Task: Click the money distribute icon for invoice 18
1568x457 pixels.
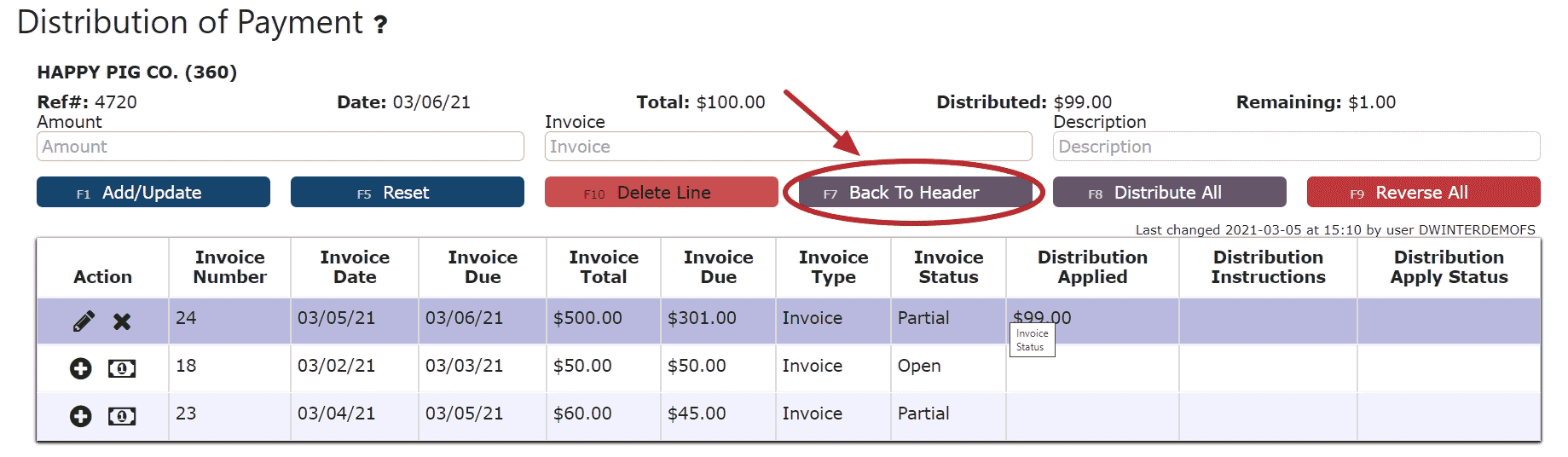Action: pyautogui.click(x=122, y=368)
